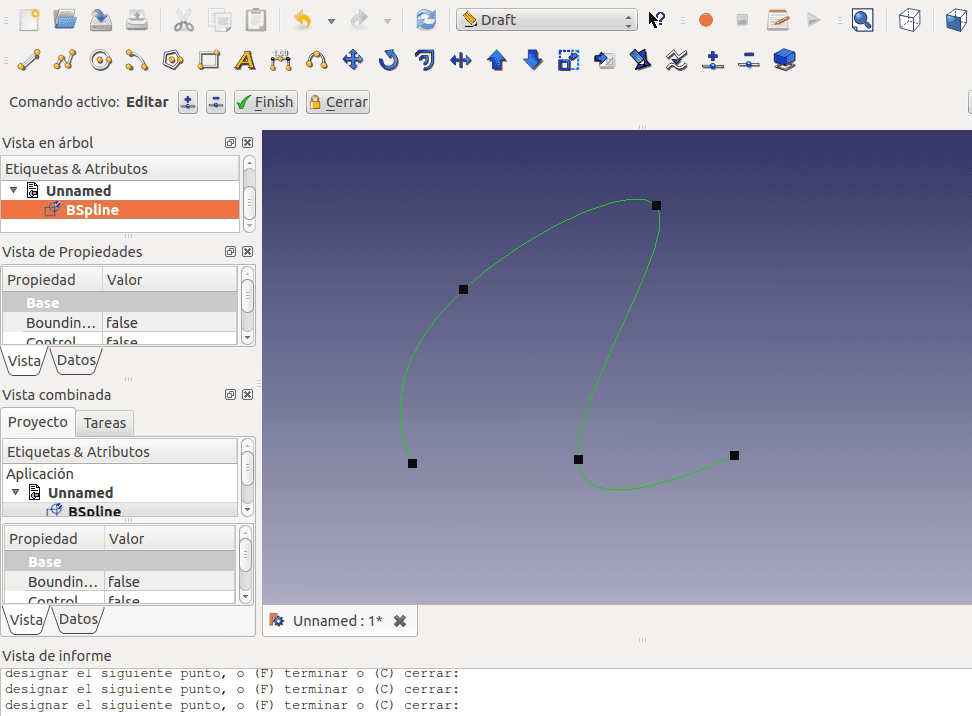Switch to the Tareas tab
The width and height of the screenshot is (972, 716).
[105, 423]
